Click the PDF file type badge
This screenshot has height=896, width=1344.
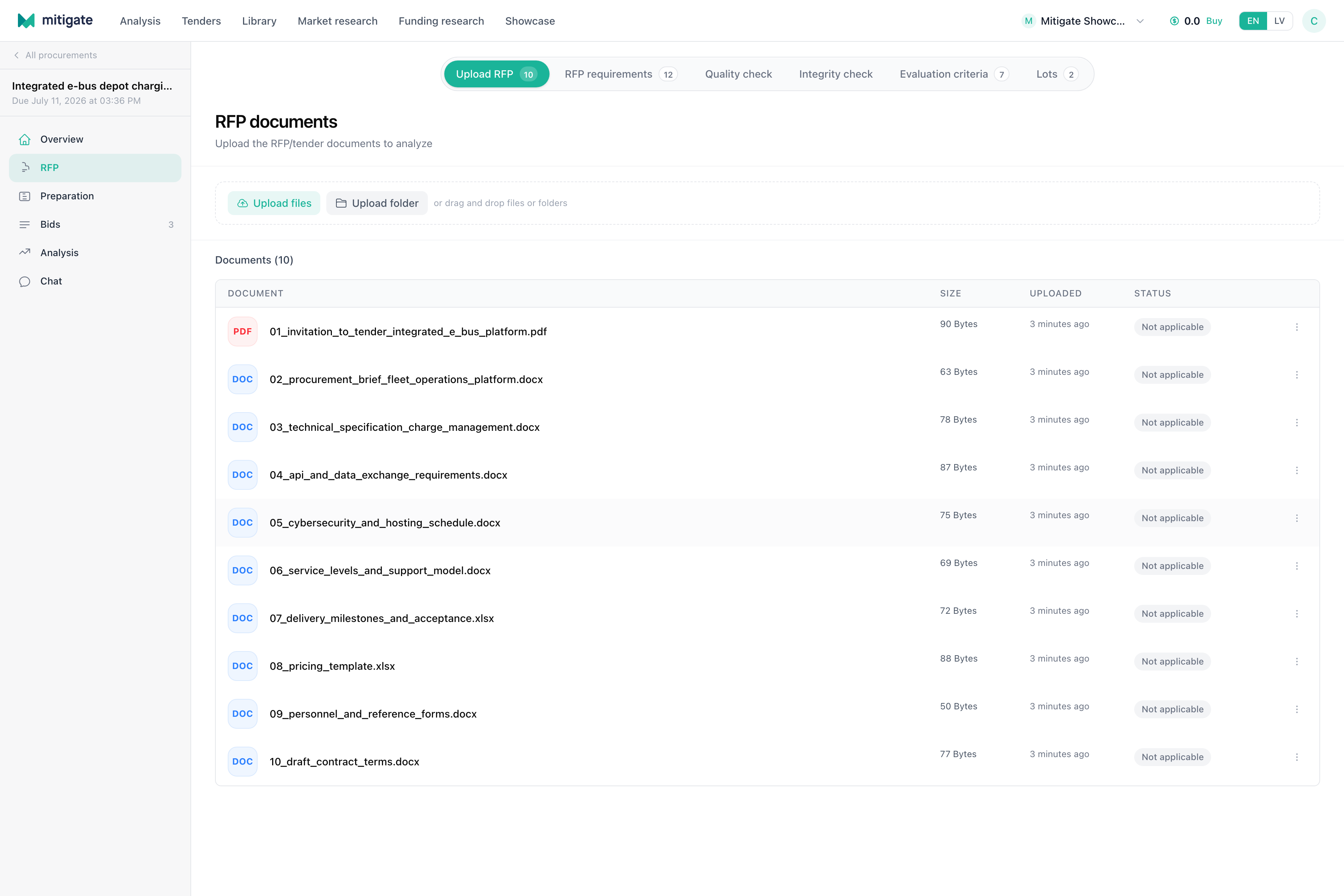click(242, 332)
